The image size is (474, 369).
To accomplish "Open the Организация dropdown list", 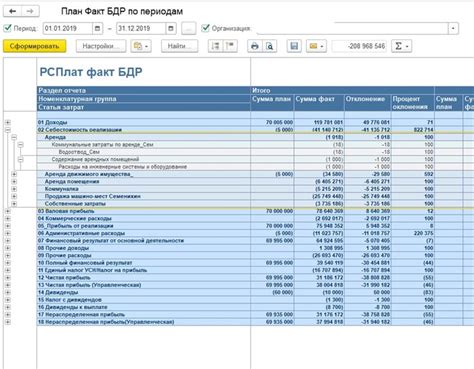I will point(453,28).
